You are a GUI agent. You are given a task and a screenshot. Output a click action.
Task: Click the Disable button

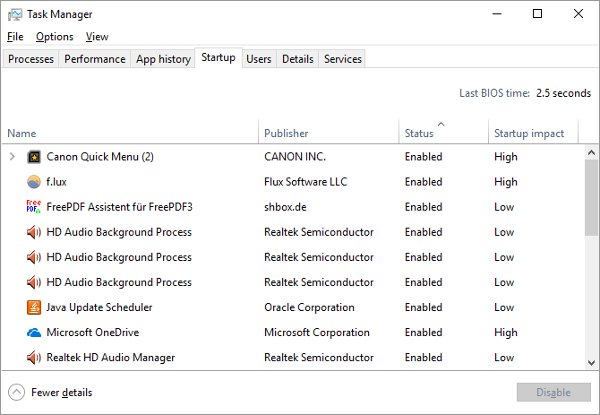click(553, 392)
